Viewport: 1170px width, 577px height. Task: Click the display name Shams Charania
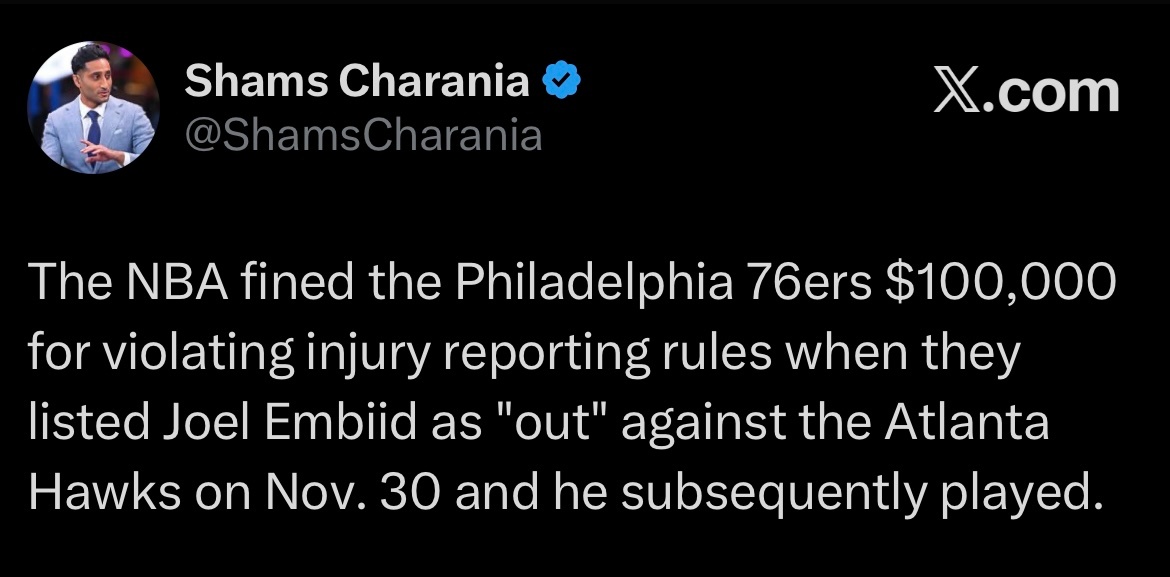357,80
